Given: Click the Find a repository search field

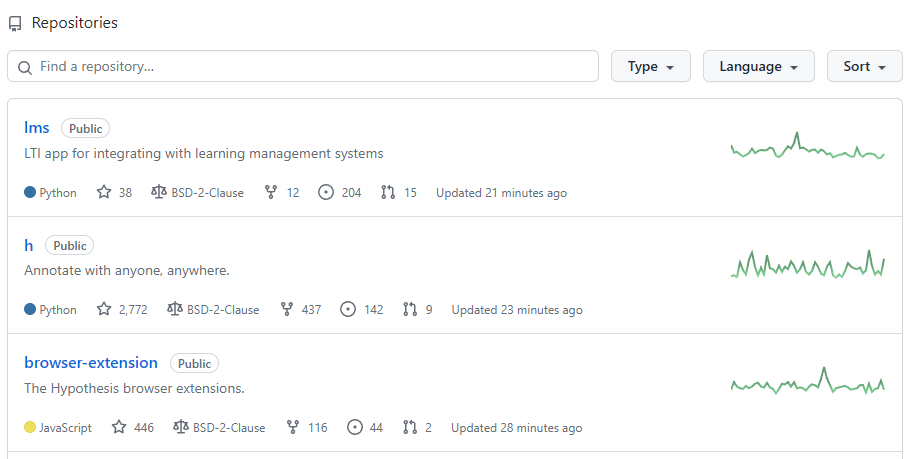Looking at the screenshot, I should 303,66.
